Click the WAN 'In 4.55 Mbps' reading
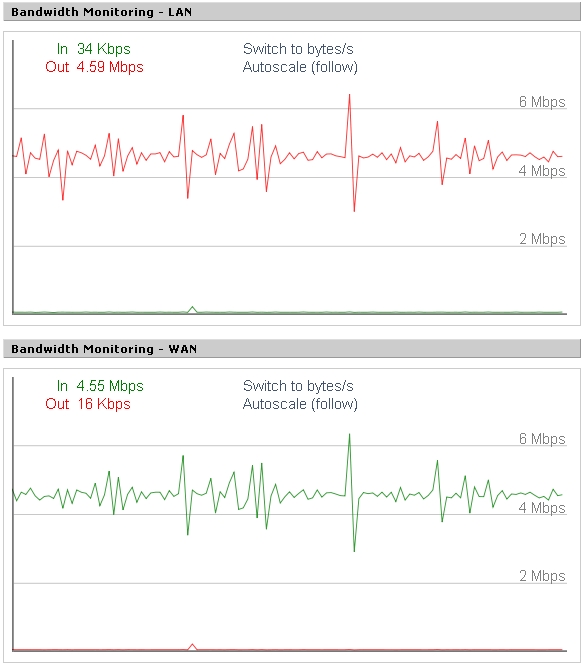Viewport: 583px width, 671px height. tap(100, 386)
